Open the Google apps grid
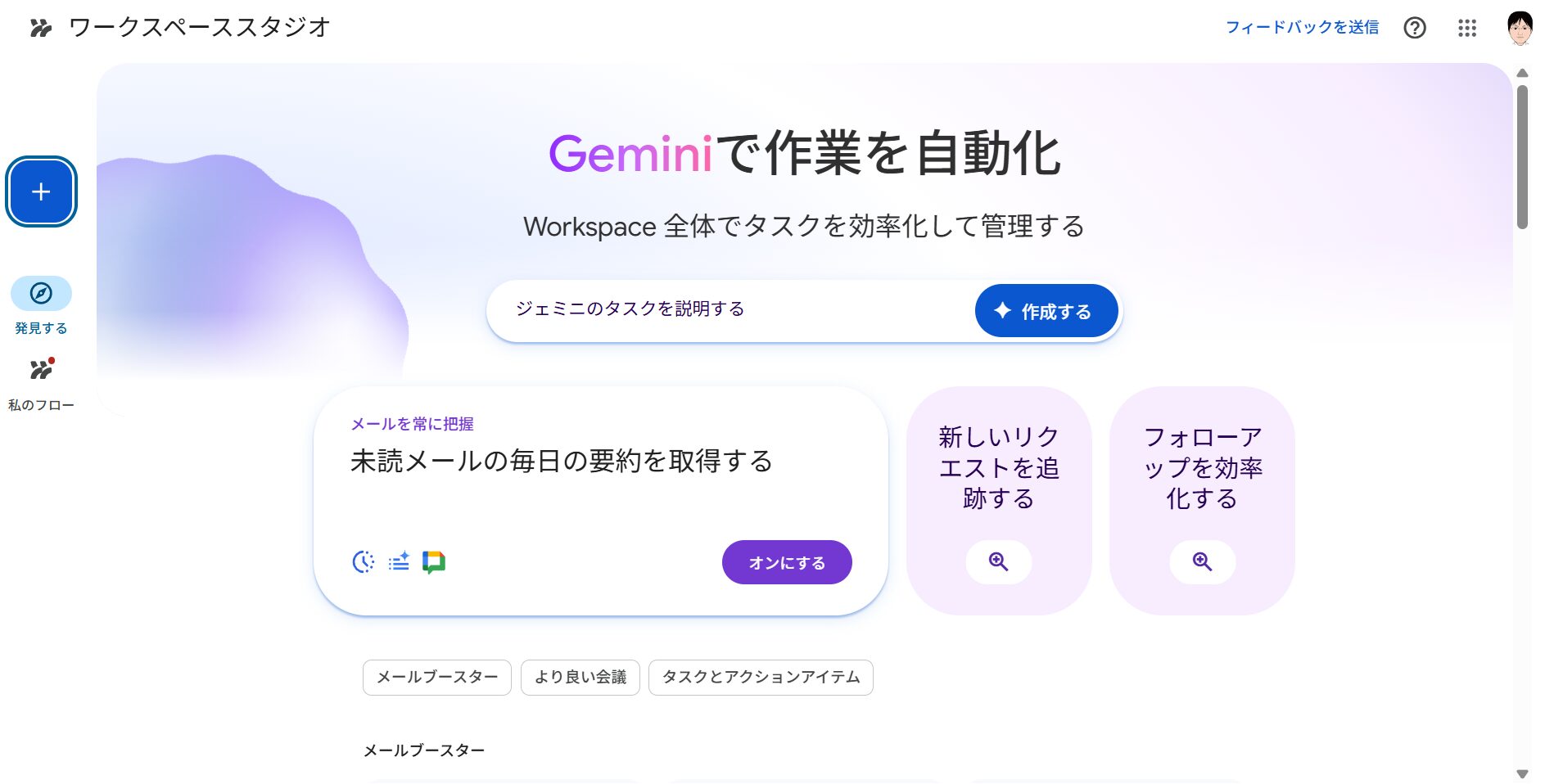 click(1466, 28)
